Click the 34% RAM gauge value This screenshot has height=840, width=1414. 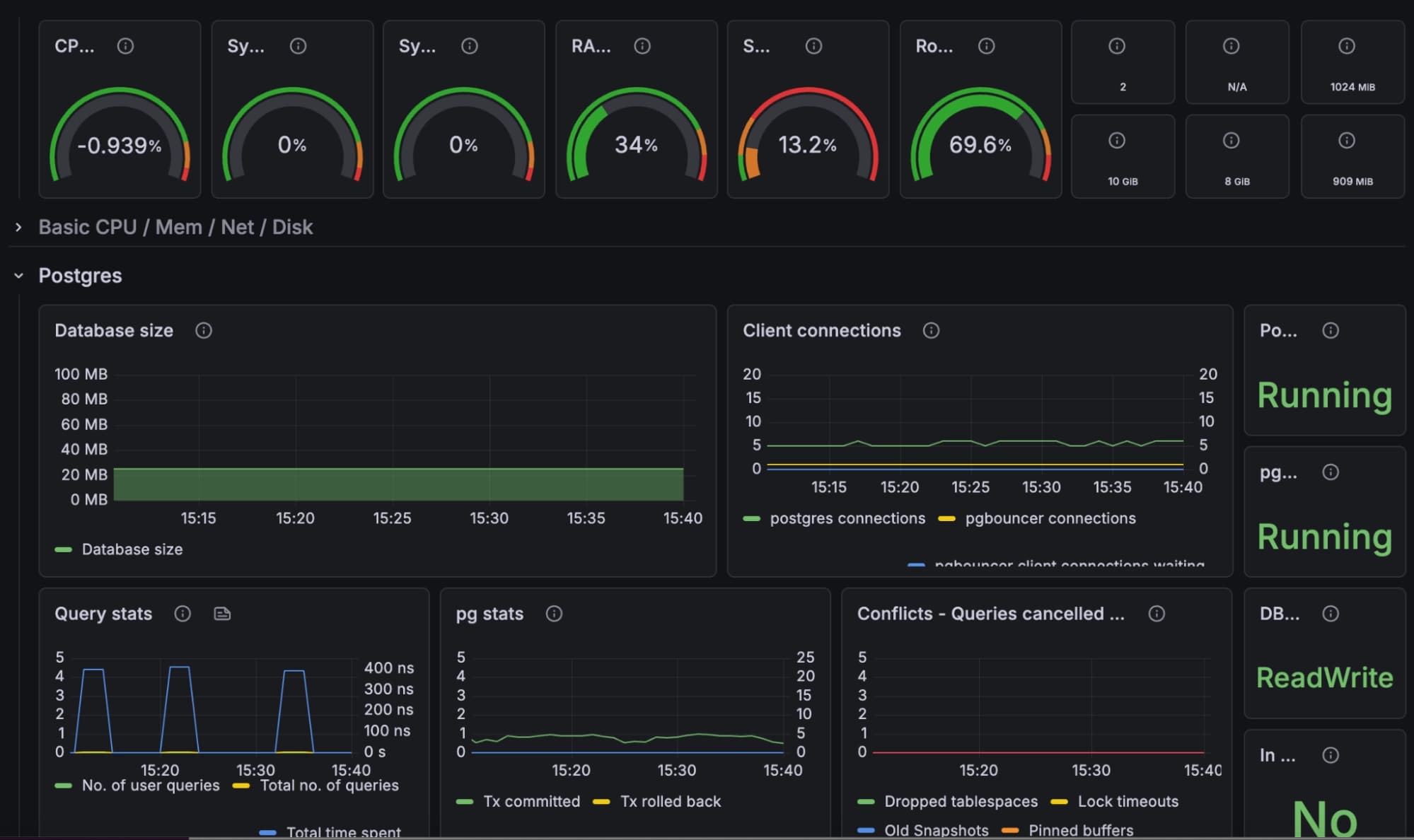point(636,145)
